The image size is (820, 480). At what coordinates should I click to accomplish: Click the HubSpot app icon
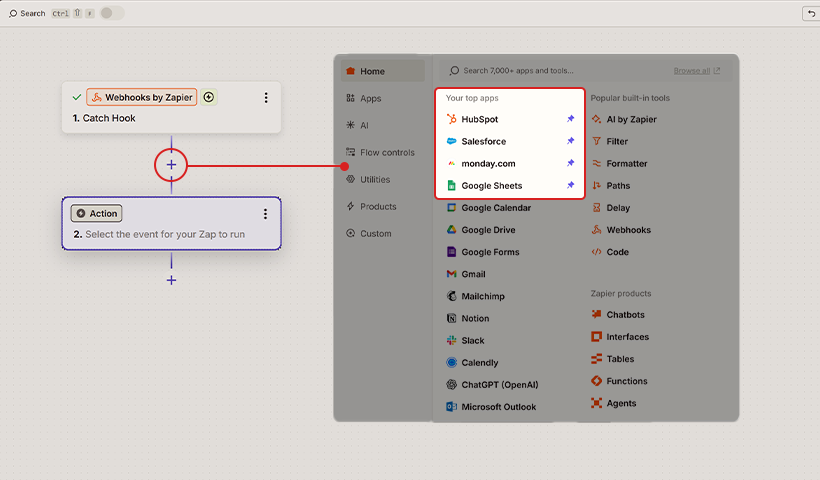(x=452, y=119)
